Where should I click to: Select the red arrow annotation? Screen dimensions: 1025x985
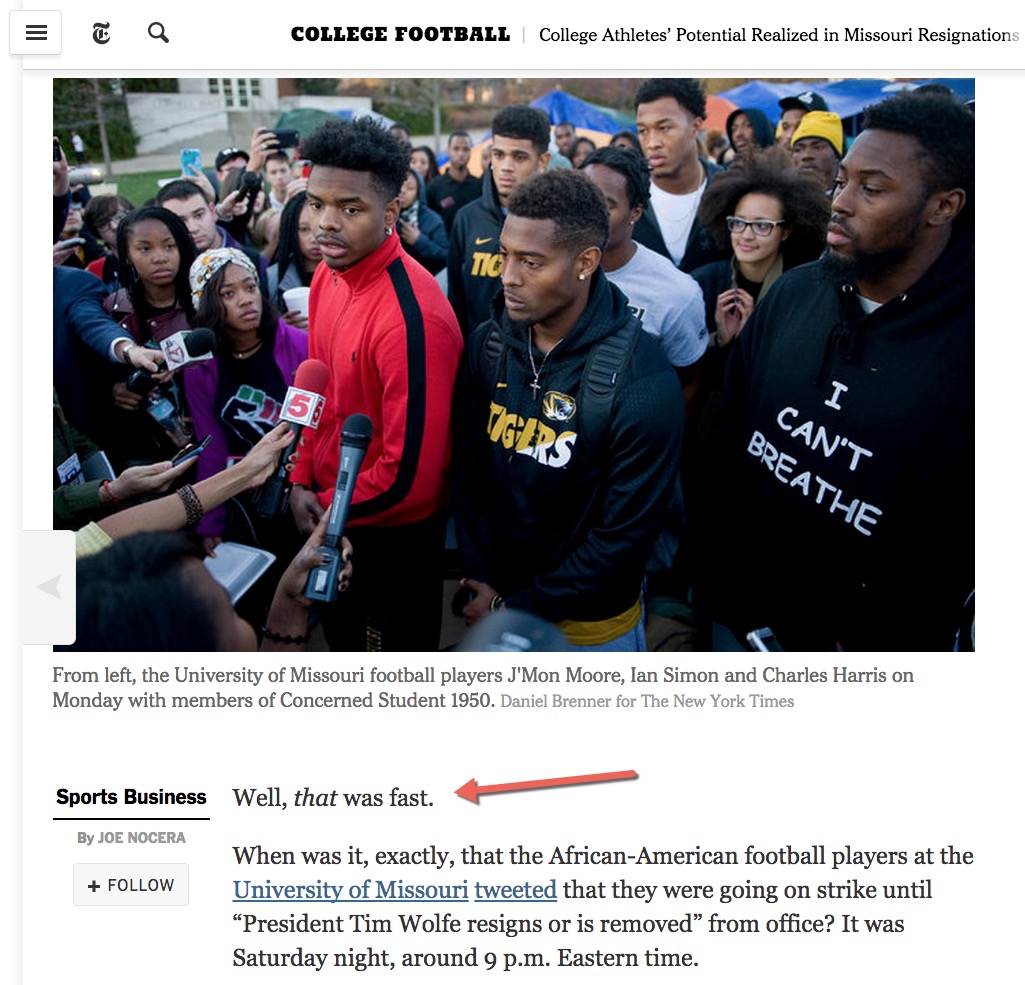(x=546, y=786)
